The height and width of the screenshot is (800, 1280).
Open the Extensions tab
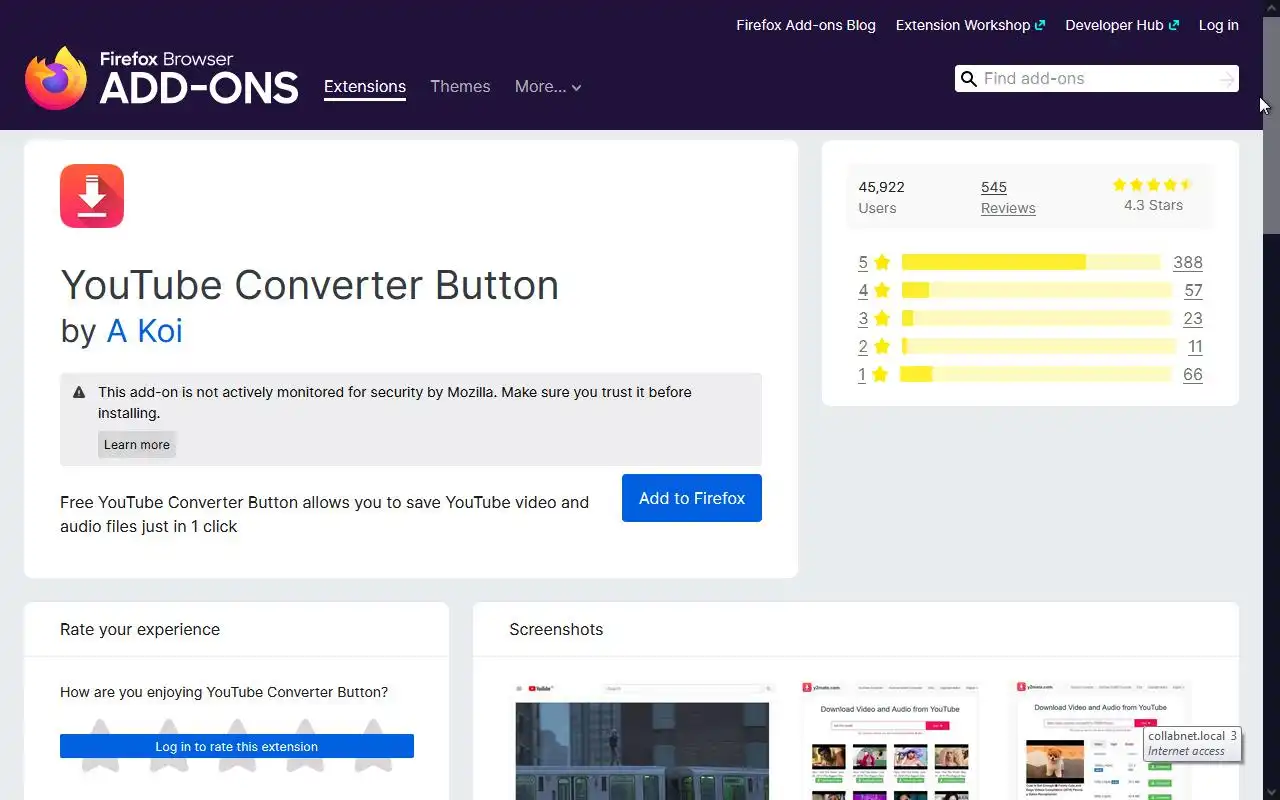[x=365, y=87]
